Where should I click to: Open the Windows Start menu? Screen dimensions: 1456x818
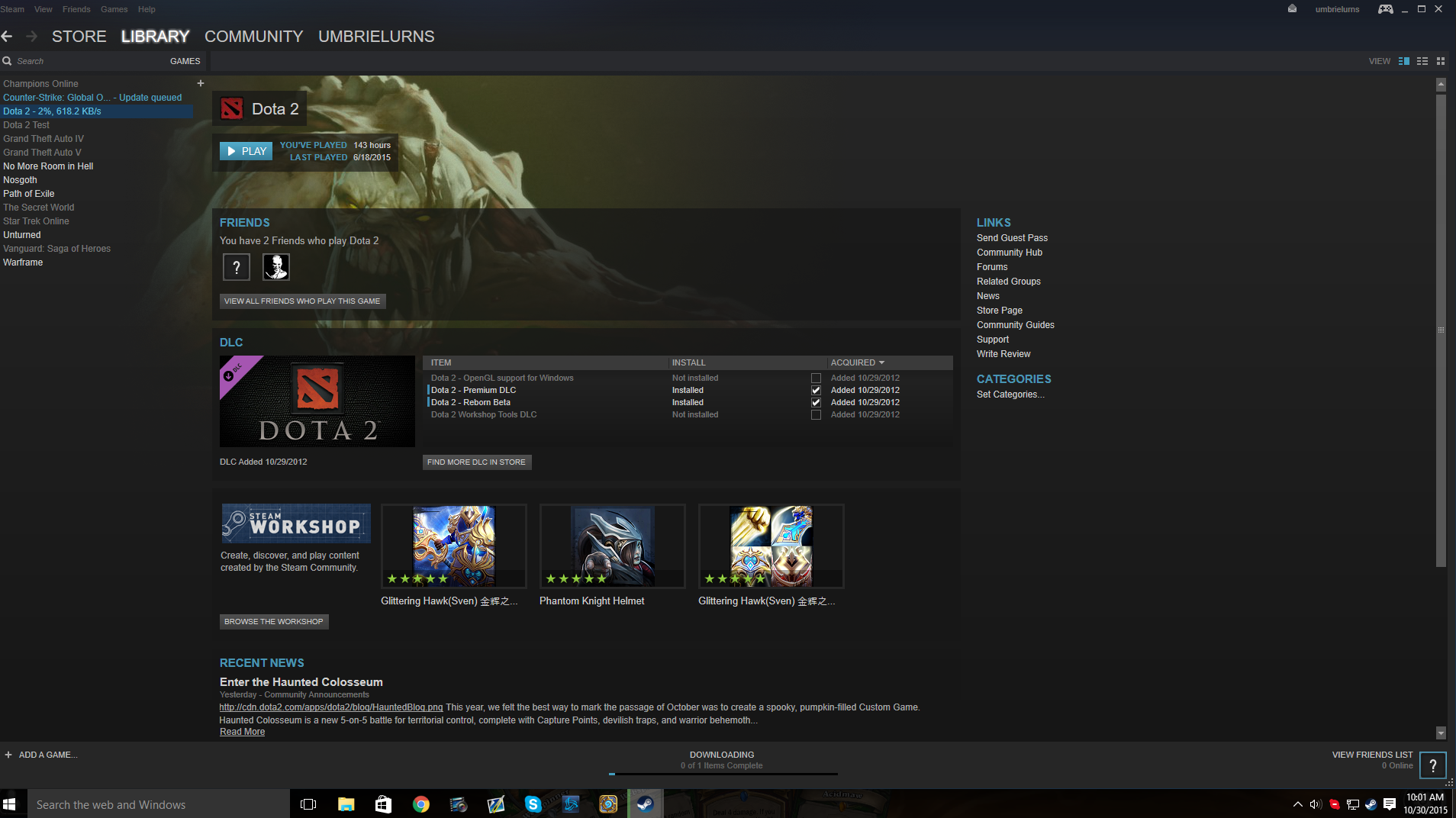(x=9, y=804)
